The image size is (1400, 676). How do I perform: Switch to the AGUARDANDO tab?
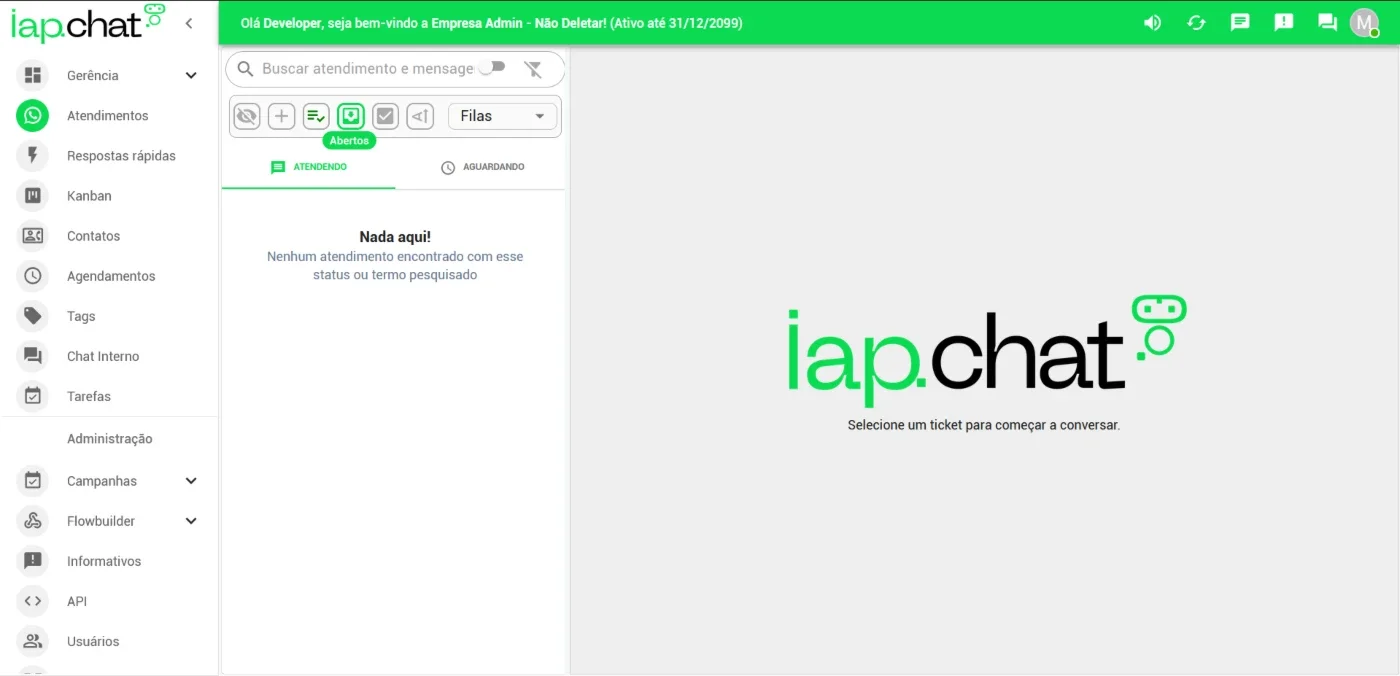482,167
